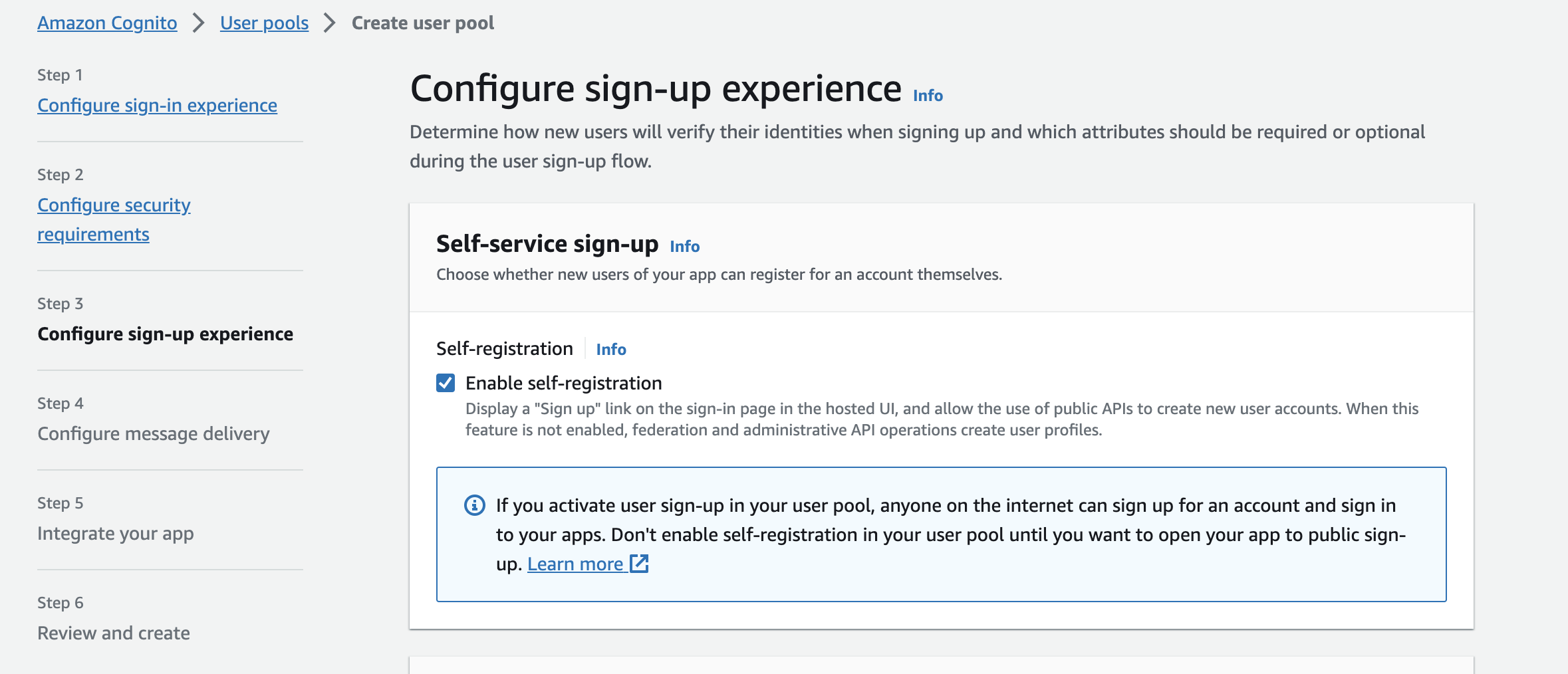Image resolution: width=1568 pixels, height=674 pixels.
Task: Click the Self-service sign-up section heading
Action: coord(547,244)
